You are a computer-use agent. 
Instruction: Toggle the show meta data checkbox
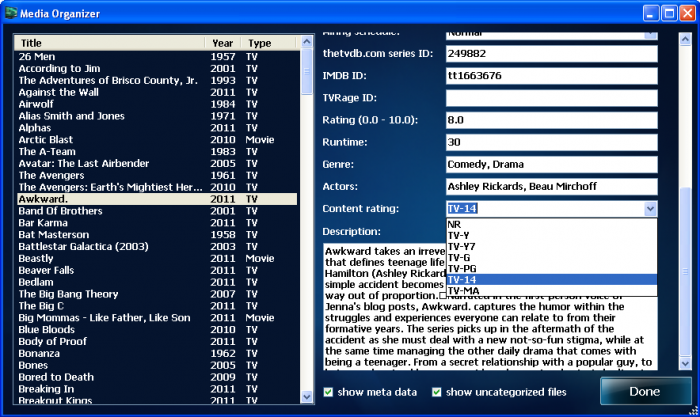tap(328, 392)
